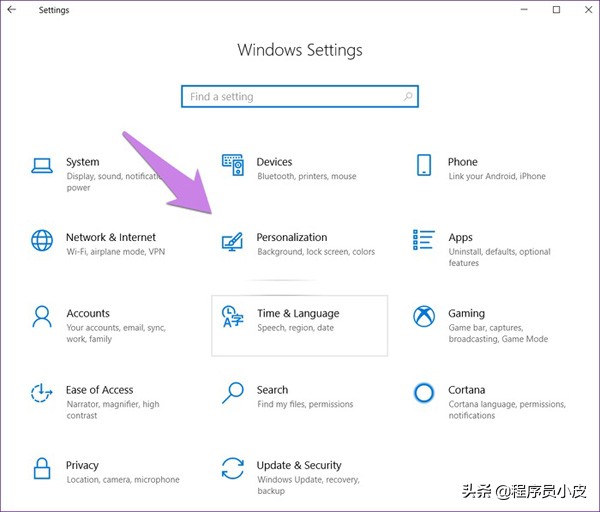Click 'Bluetooth, printers, mouse' description
Screen dimensions: 600x512
(307, 176)
